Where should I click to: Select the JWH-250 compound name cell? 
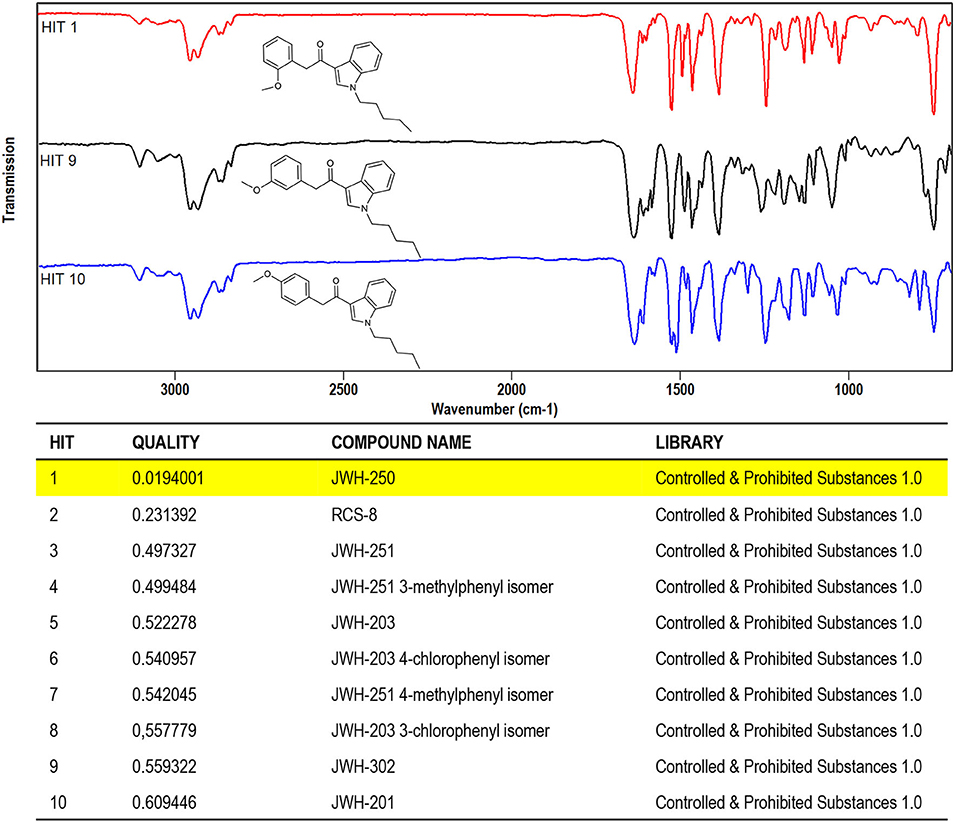363,478
